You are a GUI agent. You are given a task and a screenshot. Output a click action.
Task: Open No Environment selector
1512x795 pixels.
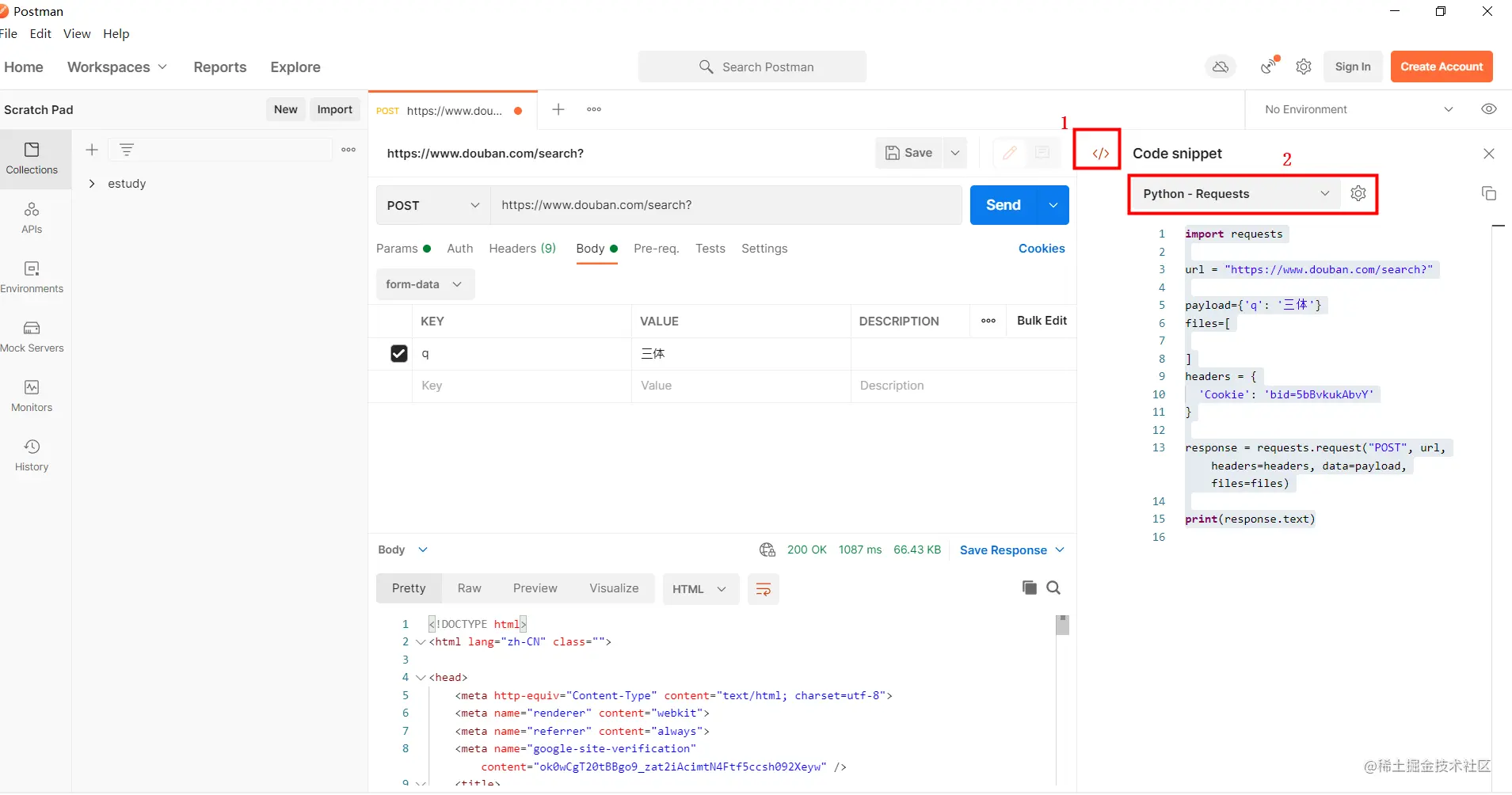1359,109
